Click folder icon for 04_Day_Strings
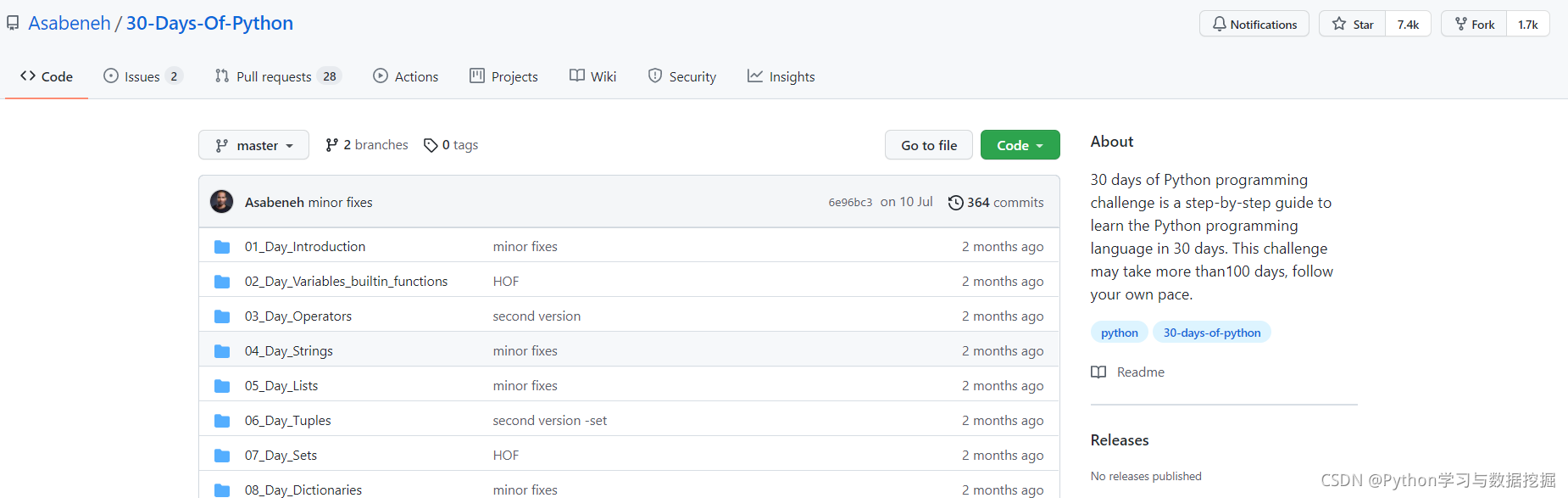1568x498 pixels. 222,351
